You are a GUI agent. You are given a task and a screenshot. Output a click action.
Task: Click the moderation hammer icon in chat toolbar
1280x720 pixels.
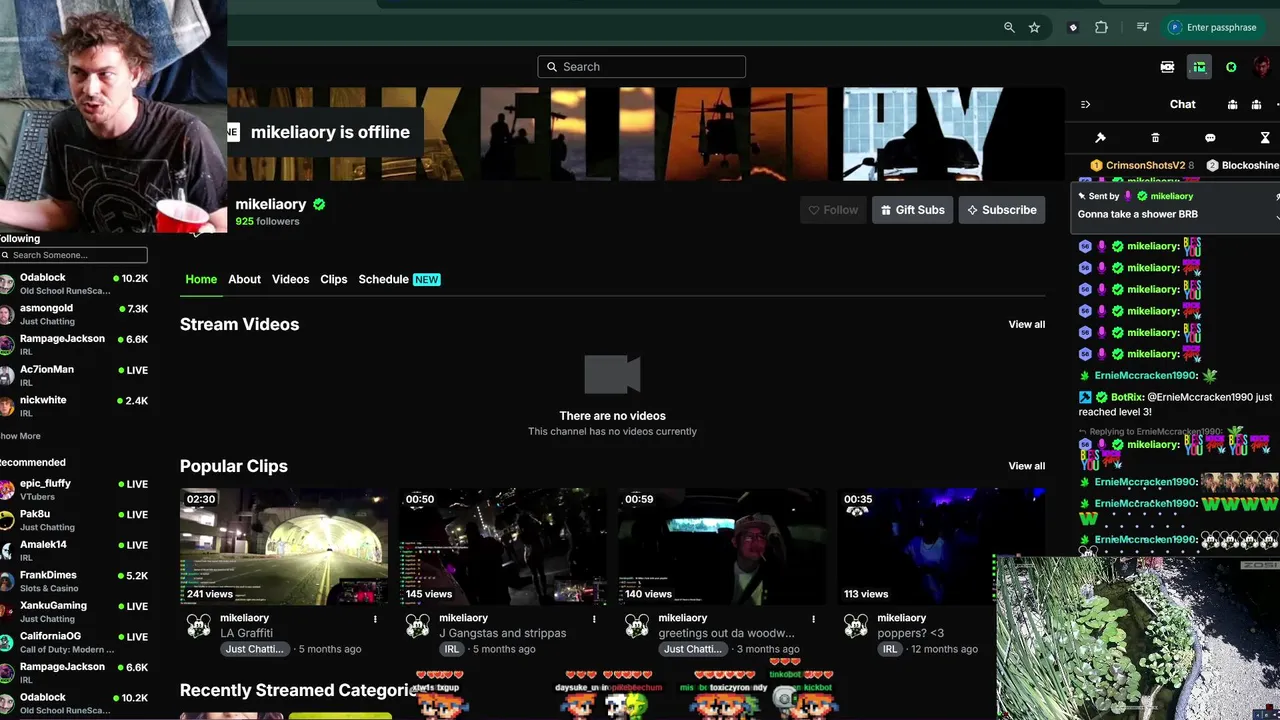[x=1100, y=138]
